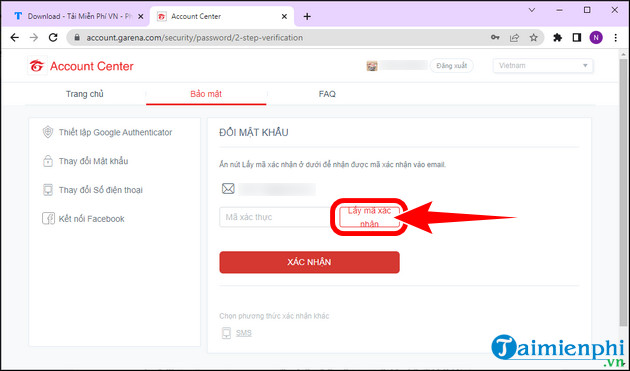Click the Google Authenticator shield icon
The width and height of the screenshot is (630, 371).
[48, 132]
